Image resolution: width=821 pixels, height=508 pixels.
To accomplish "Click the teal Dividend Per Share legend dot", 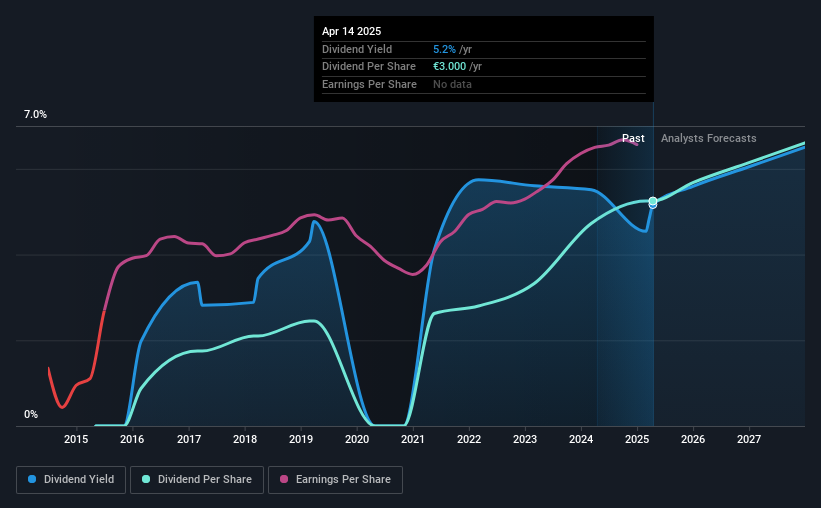I will tap(146, 479).
